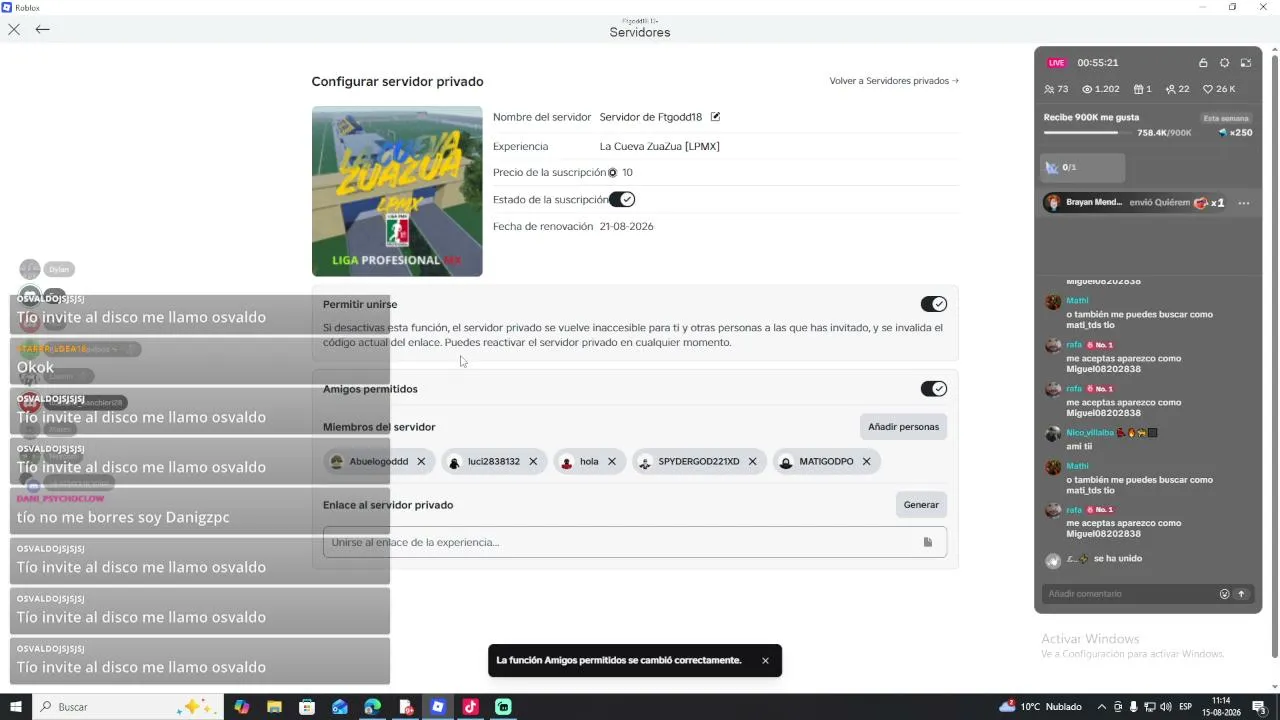Remove hola from server members
The height and width of the screenshot is (720, 1280).
[612, 461]
